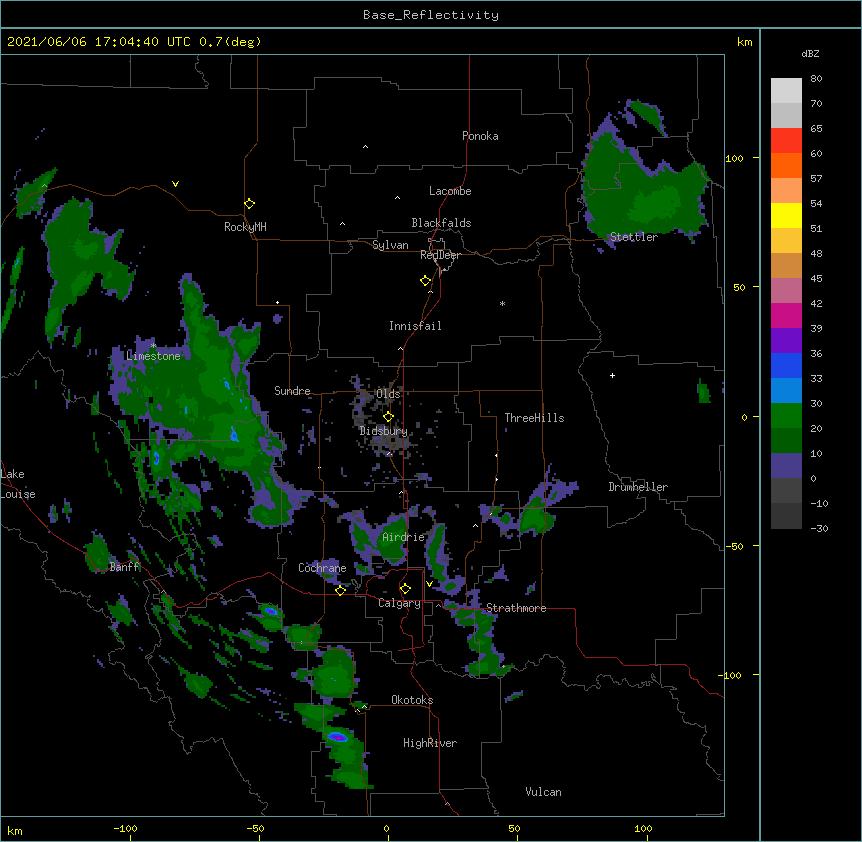Click the Strathmore city label

pyautogui.click(x=516, y=608)
